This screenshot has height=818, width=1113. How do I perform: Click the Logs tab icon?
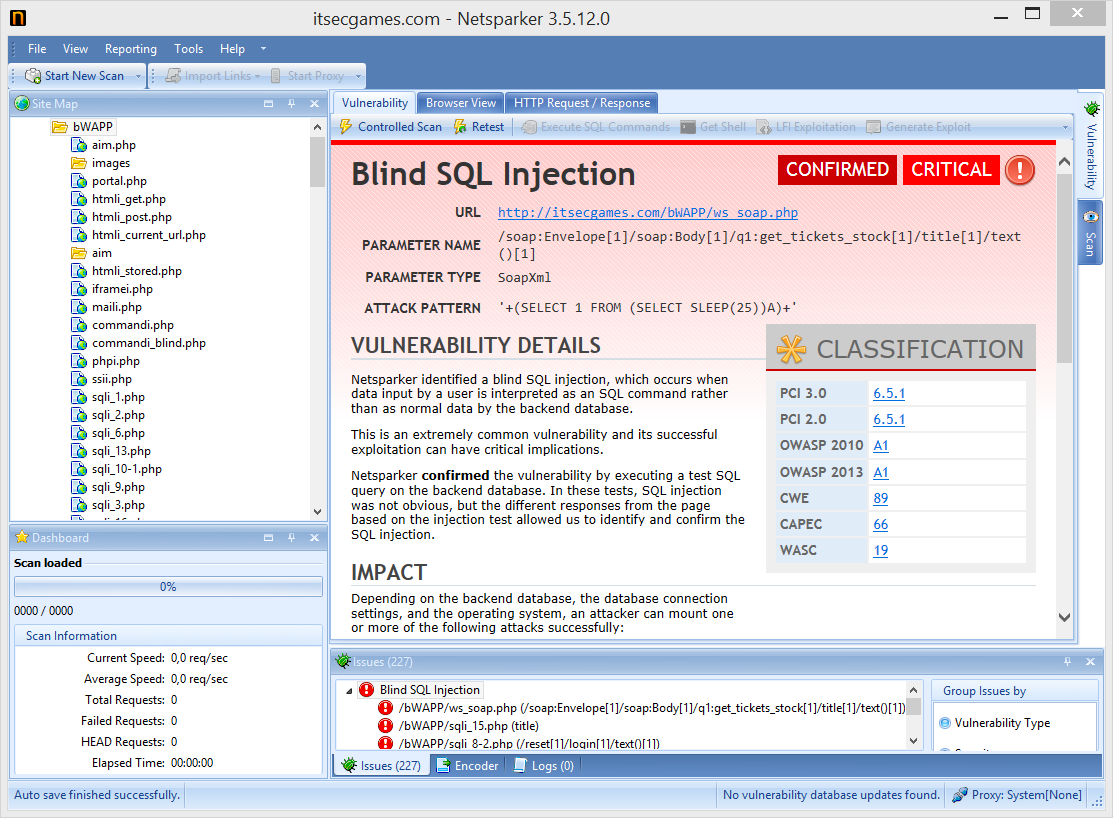[520, 766]
